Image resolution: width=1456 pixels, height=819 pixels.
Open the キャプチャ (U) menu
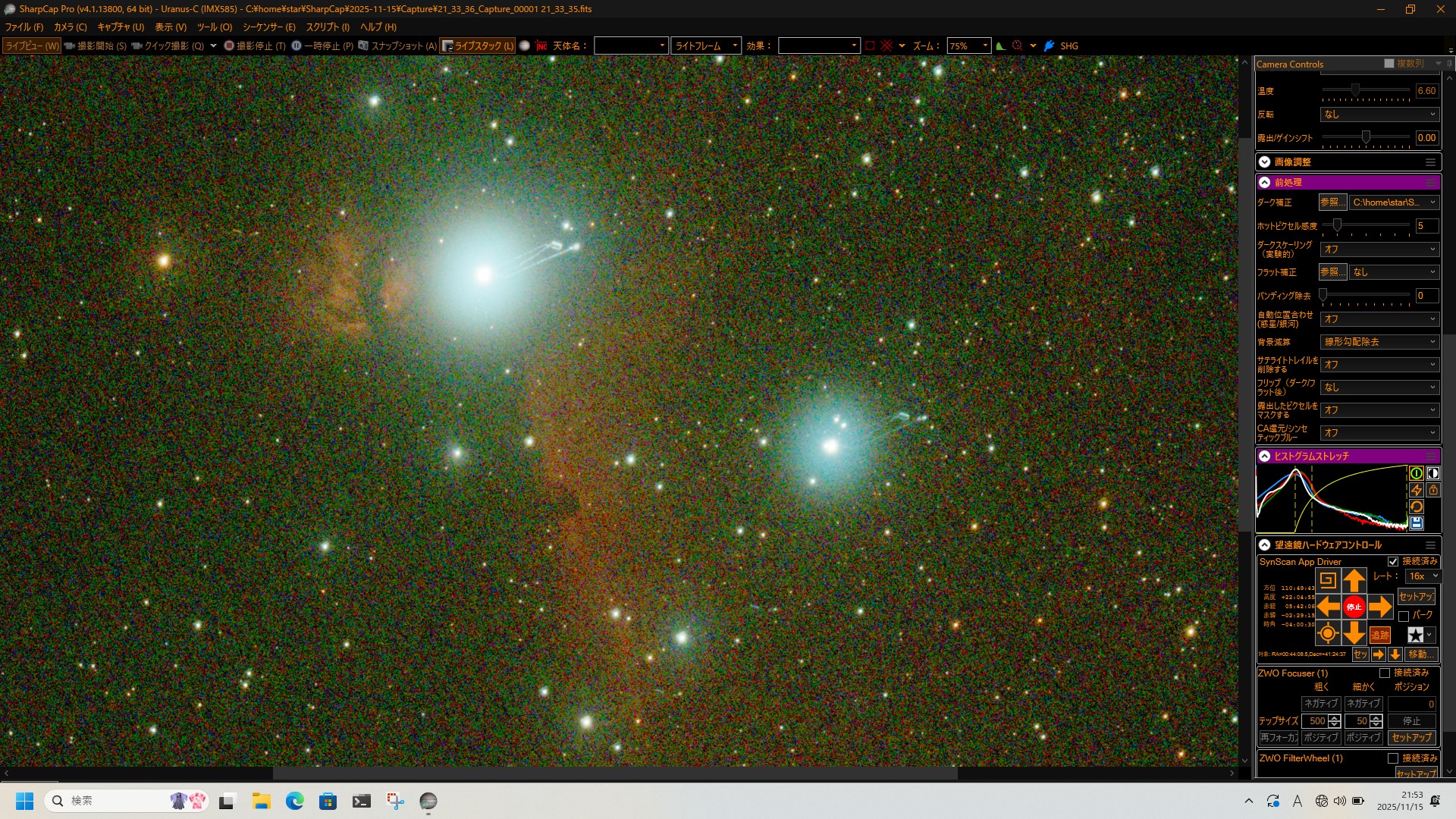pos(120,27)
